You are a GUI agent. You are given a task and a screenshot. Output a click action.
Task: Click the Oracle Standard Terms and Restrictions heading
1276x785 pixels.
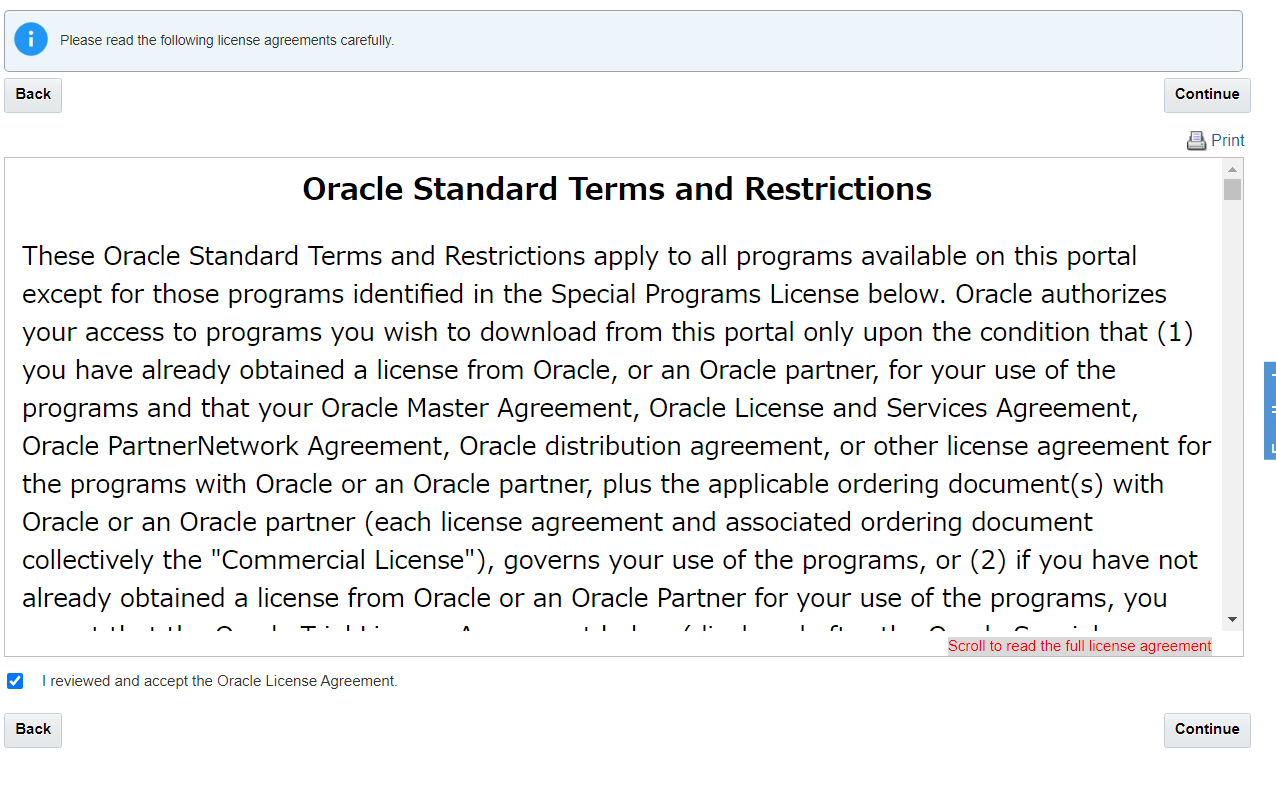pyautogui.click(x=617, y=189)
